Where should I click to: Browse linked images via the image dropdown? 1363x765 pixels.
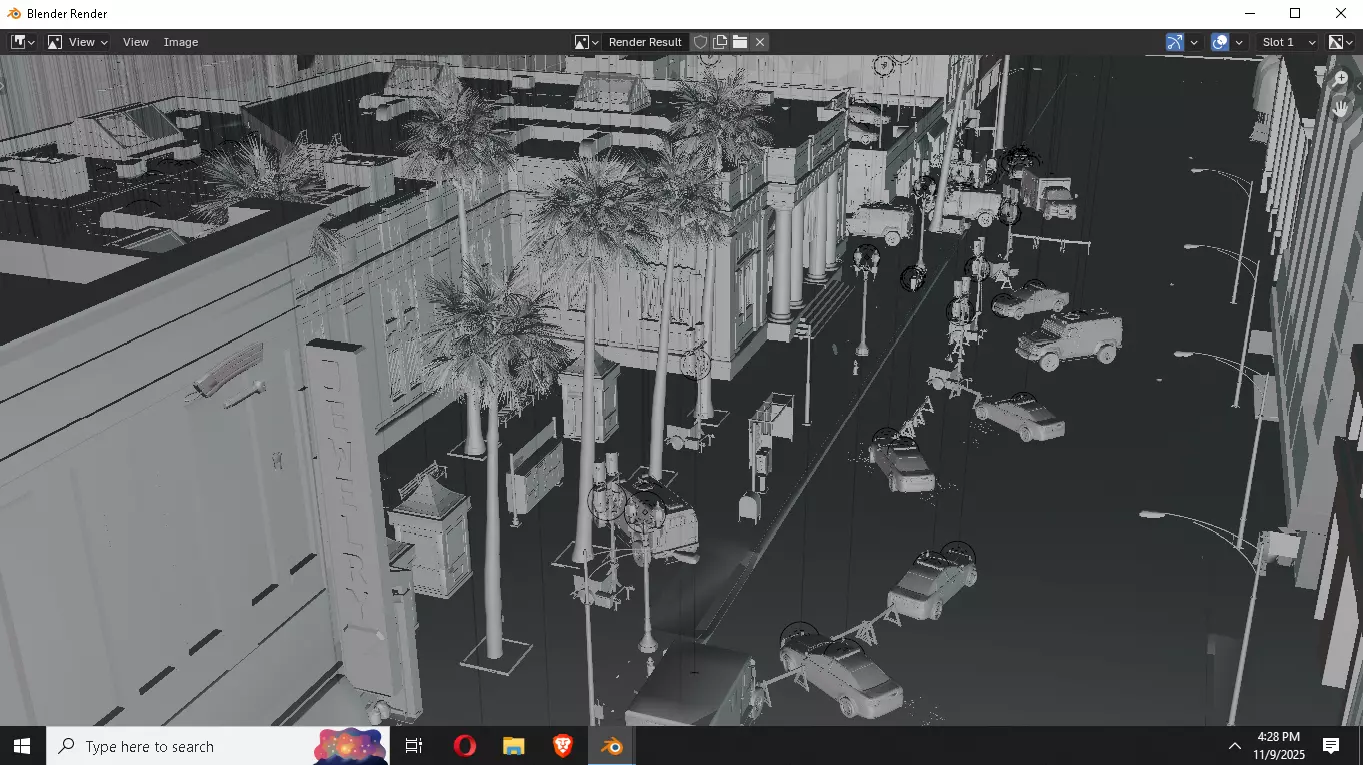click(586, 42)
